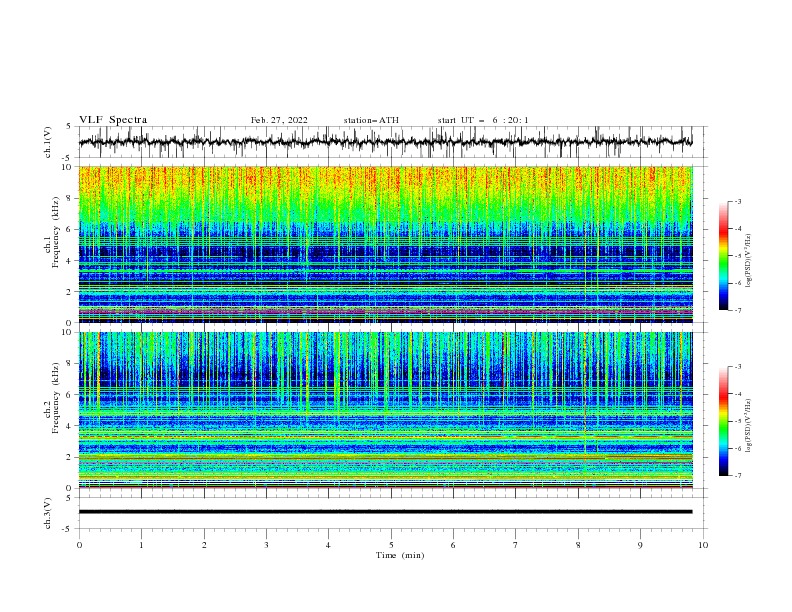Click the "station=ATH" label
792x612 pixels.
coord(371,120)
